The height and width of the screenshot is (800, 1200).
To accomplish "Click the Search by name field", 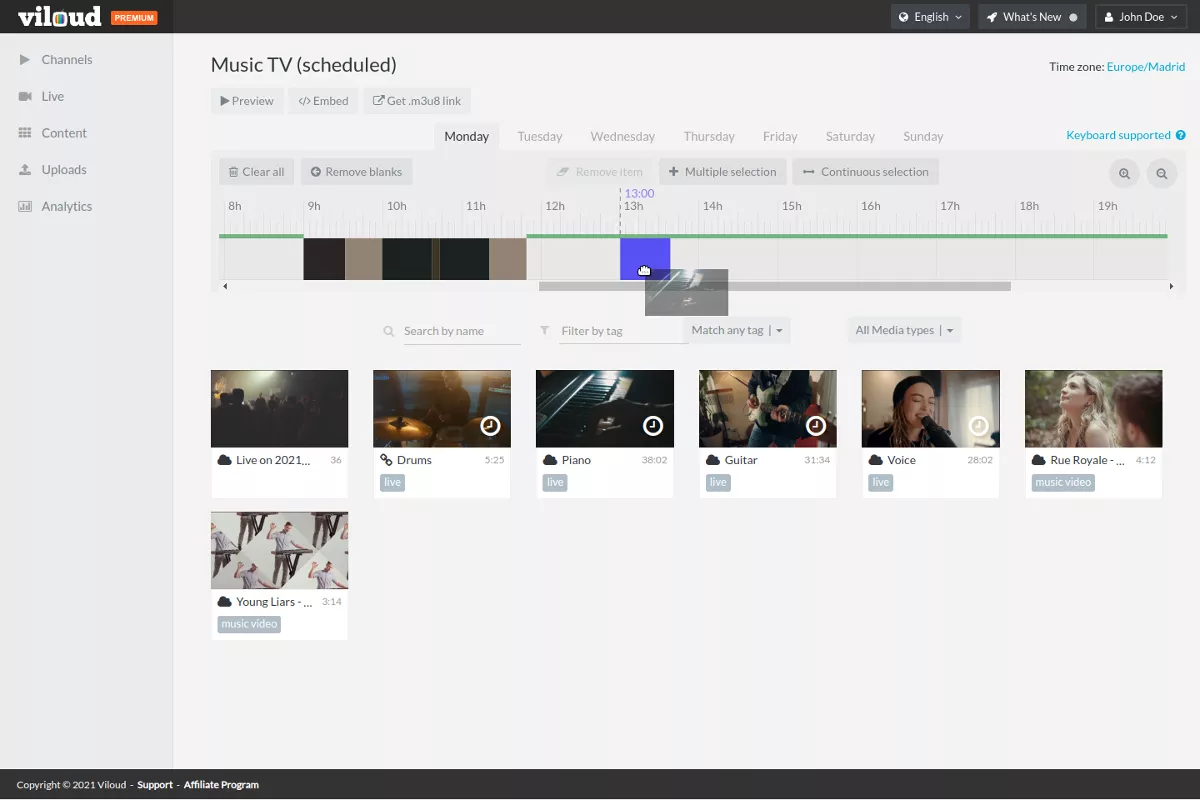I will (461, 331).
